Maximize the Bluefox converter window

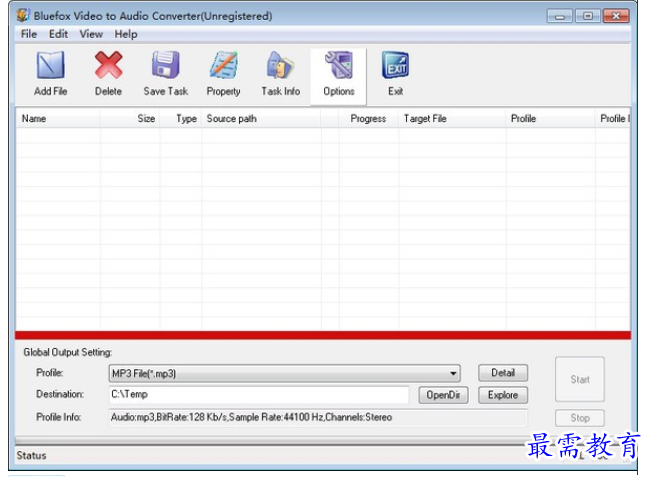[x=588, y=16]
